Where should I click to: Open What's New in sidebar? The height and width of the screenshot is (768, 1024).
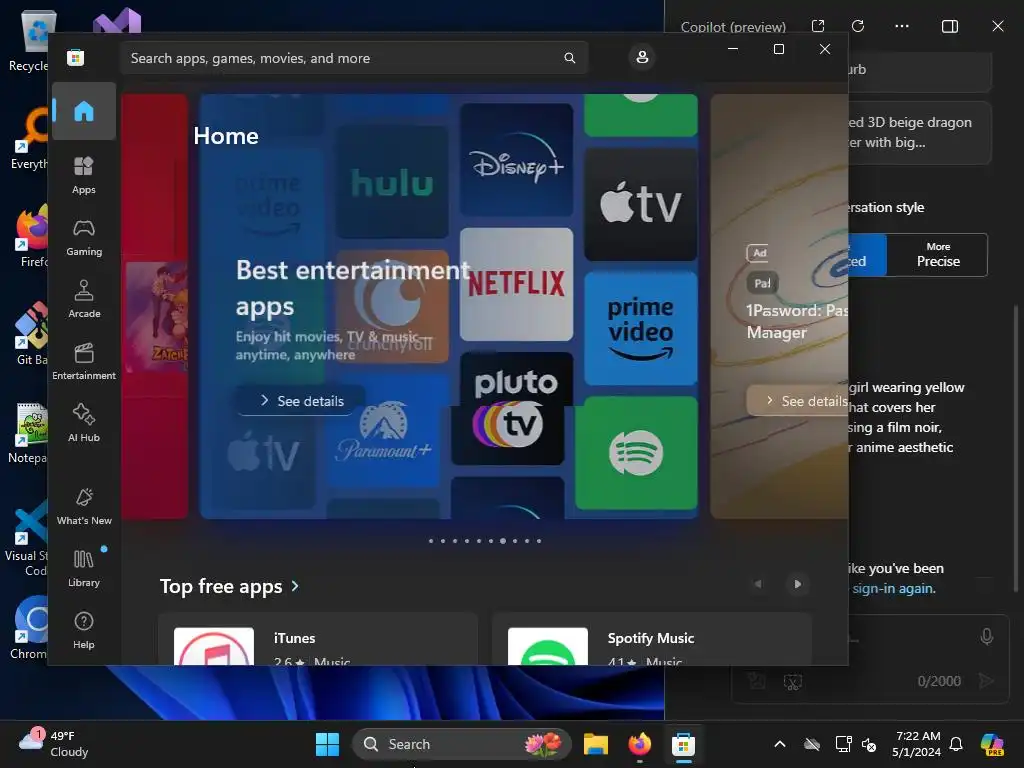pos(84,506)
